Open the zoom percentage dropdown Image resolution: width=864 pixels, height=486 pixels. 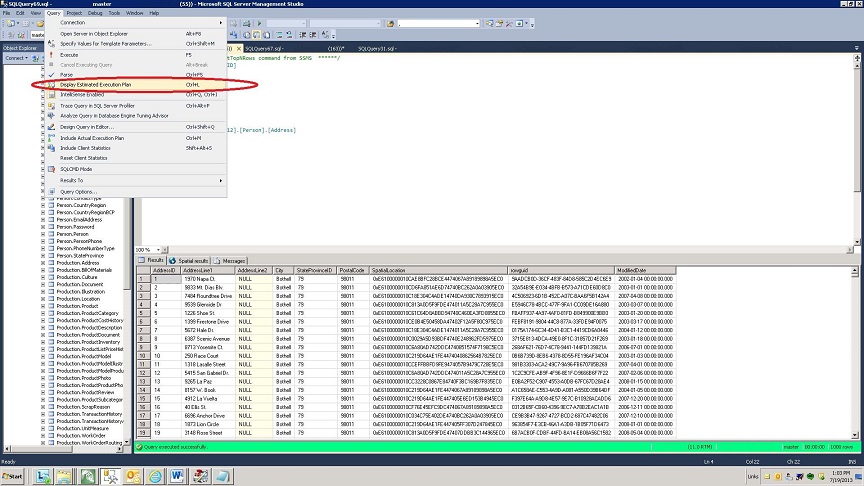click(158, 250)
